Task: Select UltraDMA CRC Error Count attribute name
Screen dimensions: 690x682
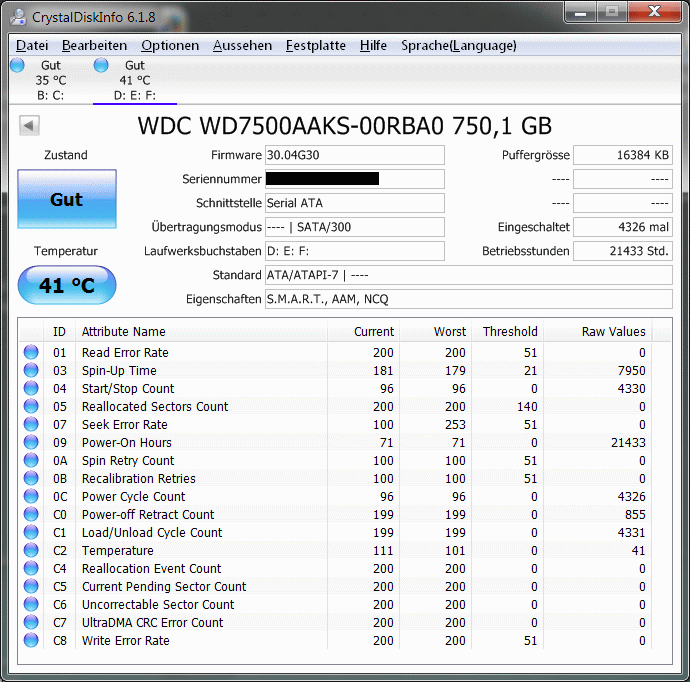Action: tap(152, 623)
